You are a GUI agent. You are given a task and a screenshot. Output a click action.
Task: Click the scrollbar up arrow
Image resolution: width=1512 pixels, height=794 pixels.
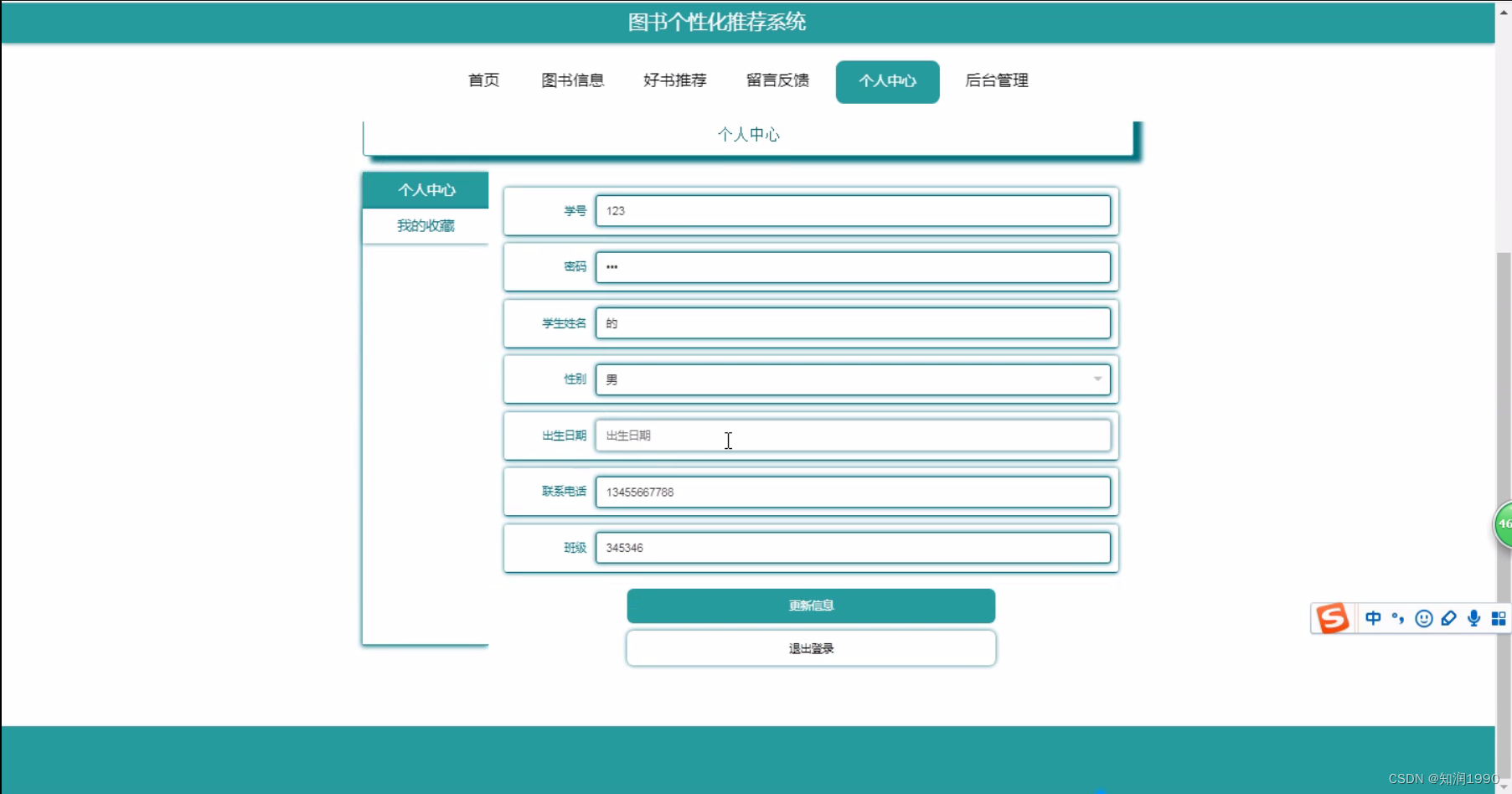1504,11
